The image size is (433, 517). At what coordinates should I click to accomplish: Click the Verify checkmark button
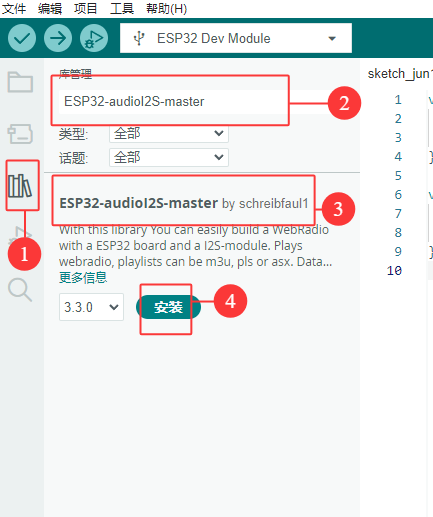click(x=22, y=38)
